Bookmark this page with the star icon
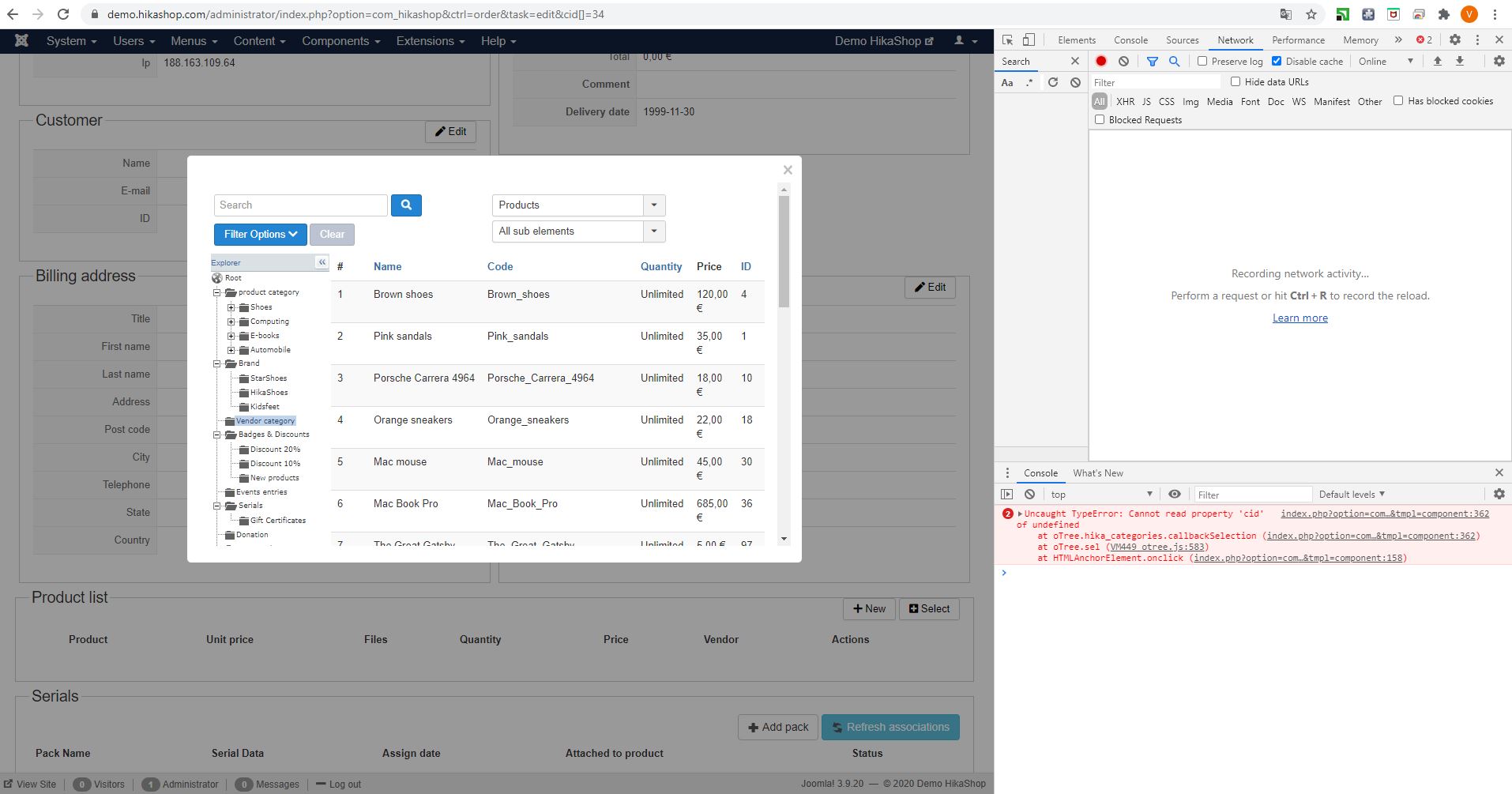This screenshot has width=1512, height=794. tap(1311, 14)
